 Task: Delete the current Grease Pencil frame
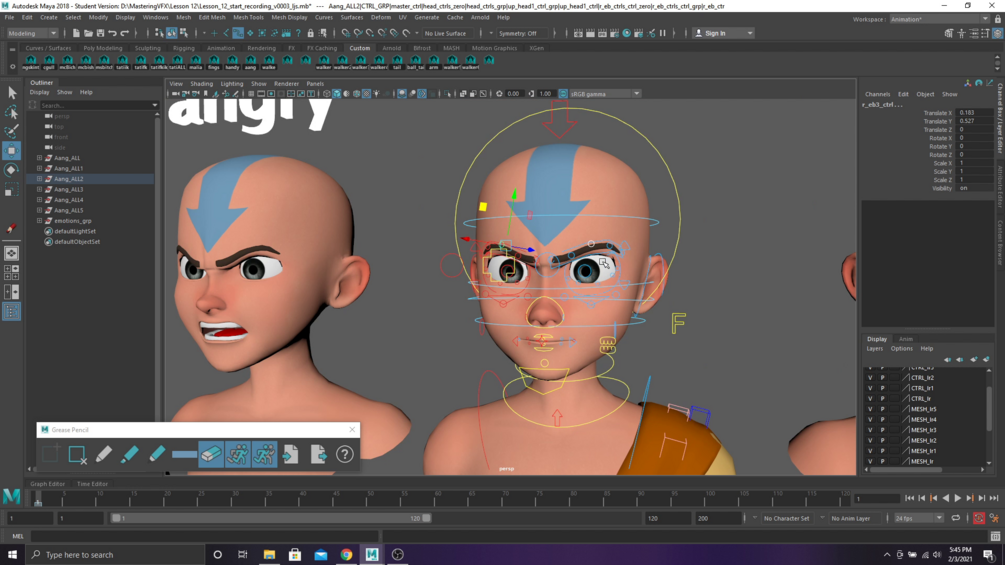(x=77, y=454)
